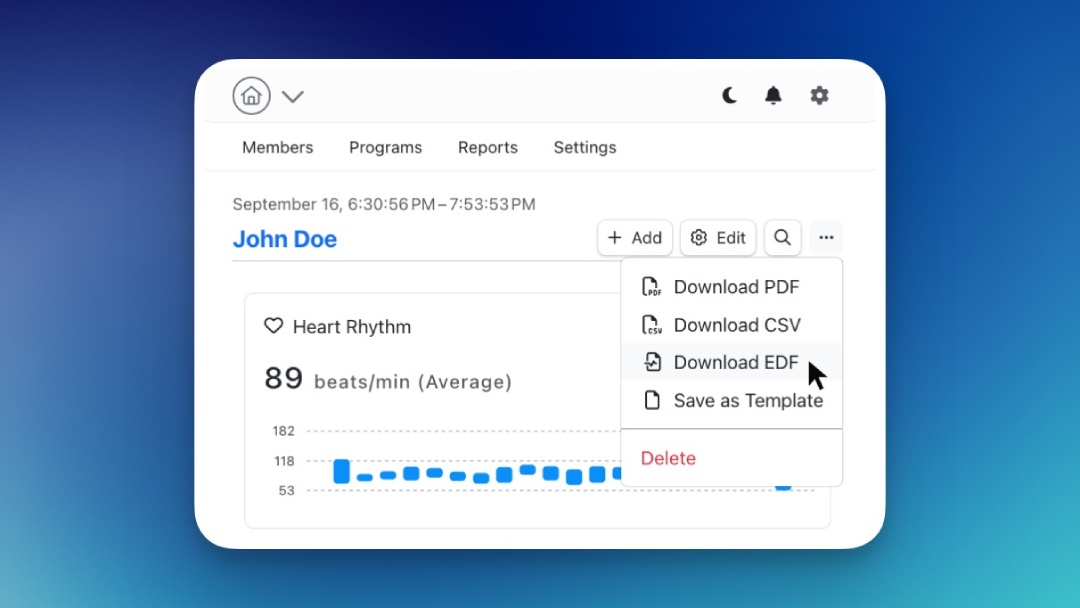1080x608 pixels.
Task: Choose Download CSV menu entry
Action: (x=735, y=325)
